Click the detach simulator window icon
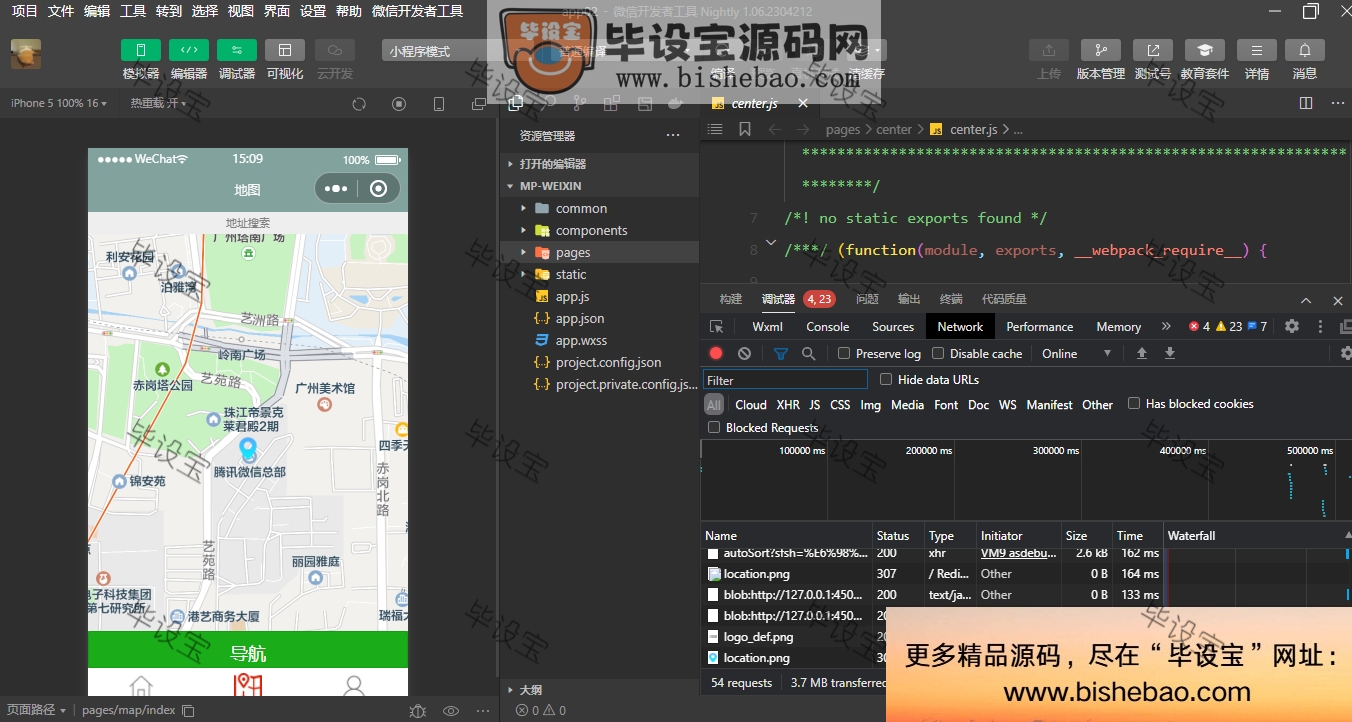Viewport: 1352px width, 722px height. click(x=478, y=104)
